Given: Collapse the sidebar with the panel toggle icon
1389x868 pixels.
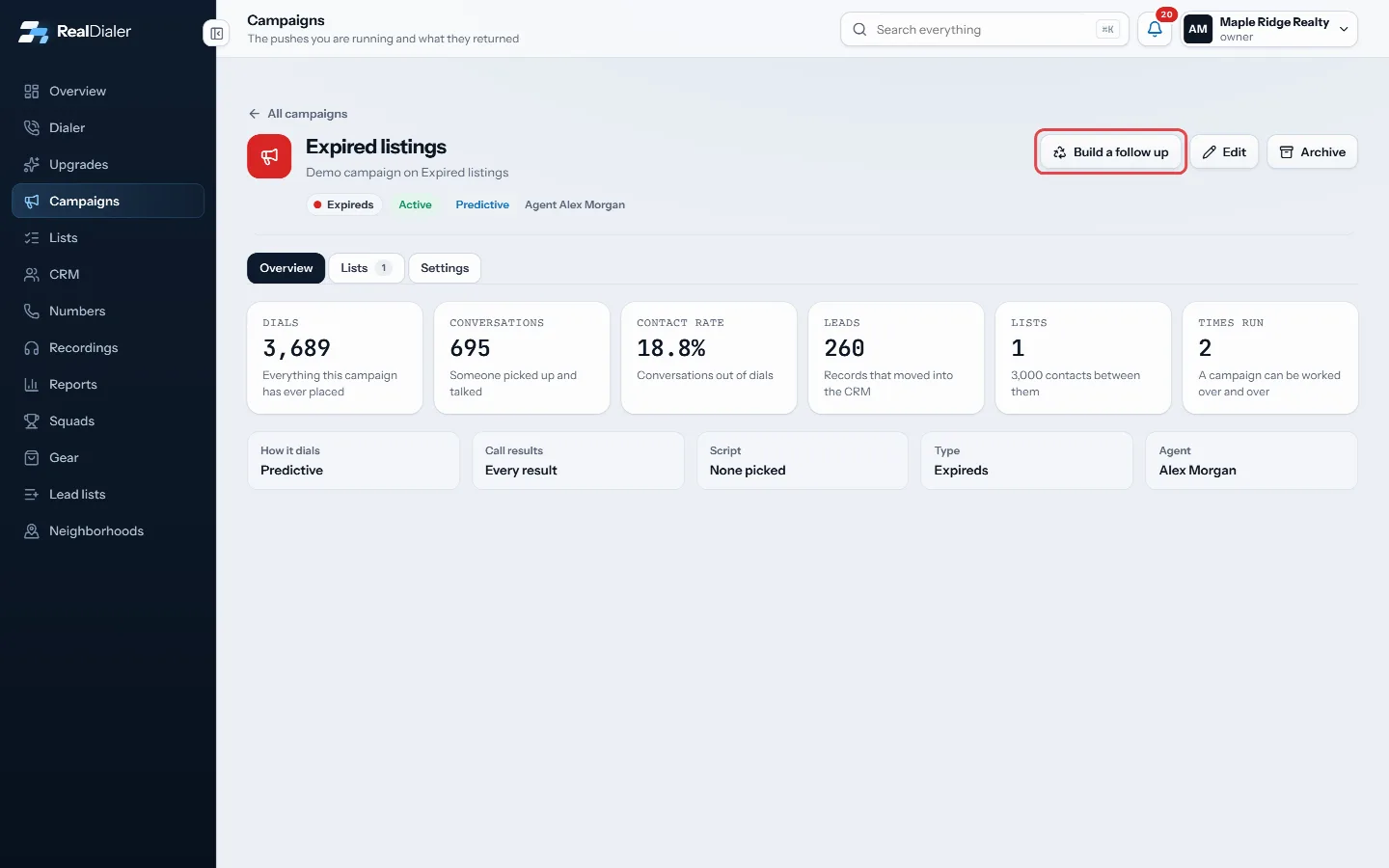Looking at the screenshot, I should [216, 34].
